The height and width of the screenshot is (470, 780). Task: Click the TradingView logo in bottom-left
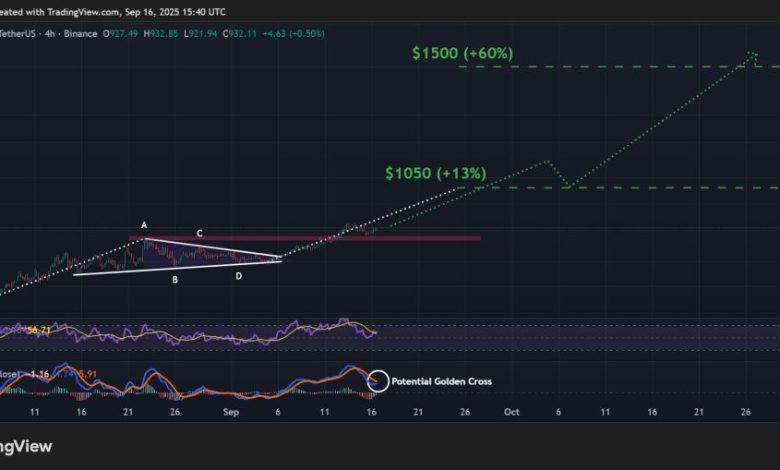(25, 447)
